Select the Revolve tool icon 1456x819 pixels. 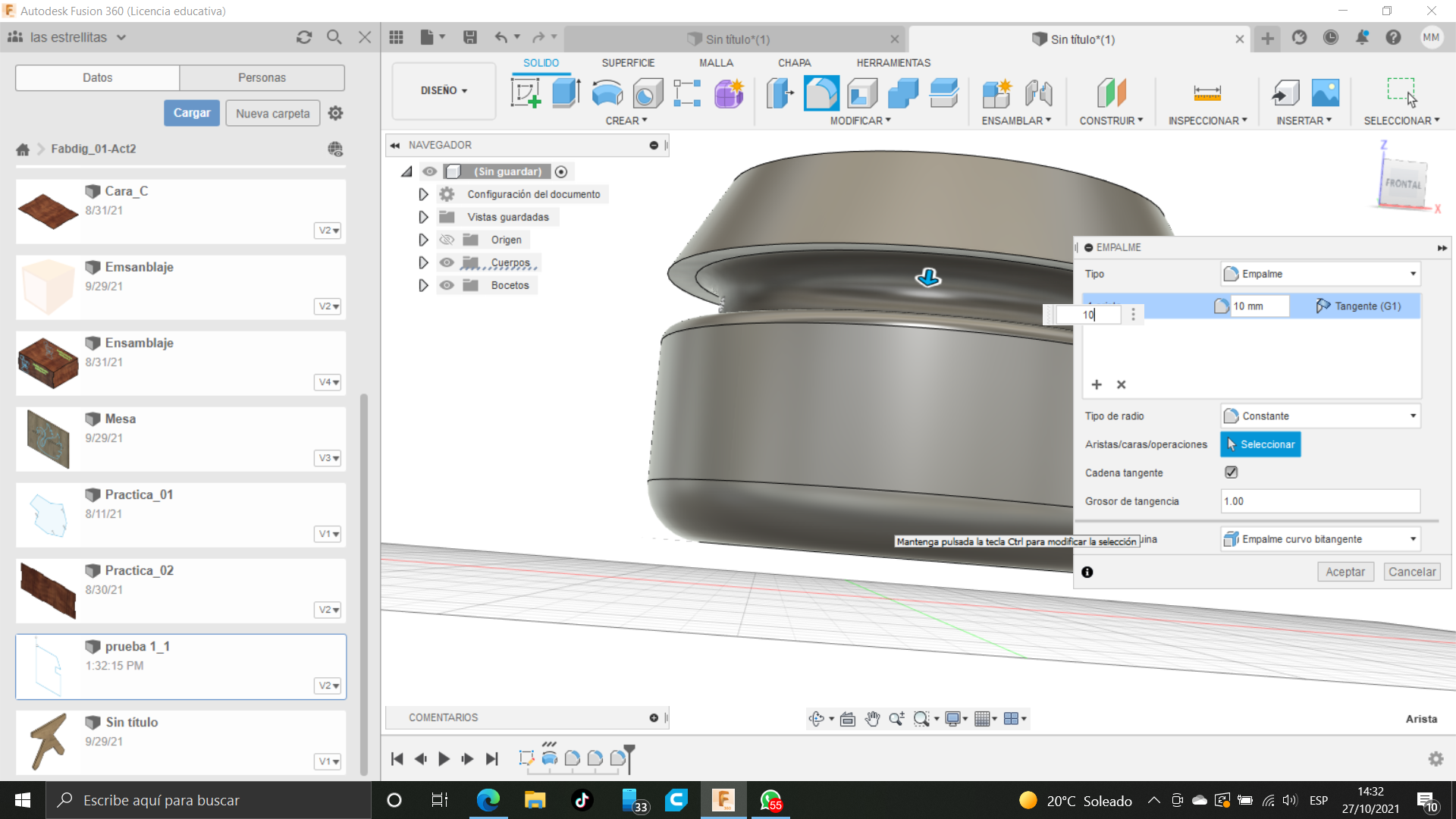click(607, 93)
